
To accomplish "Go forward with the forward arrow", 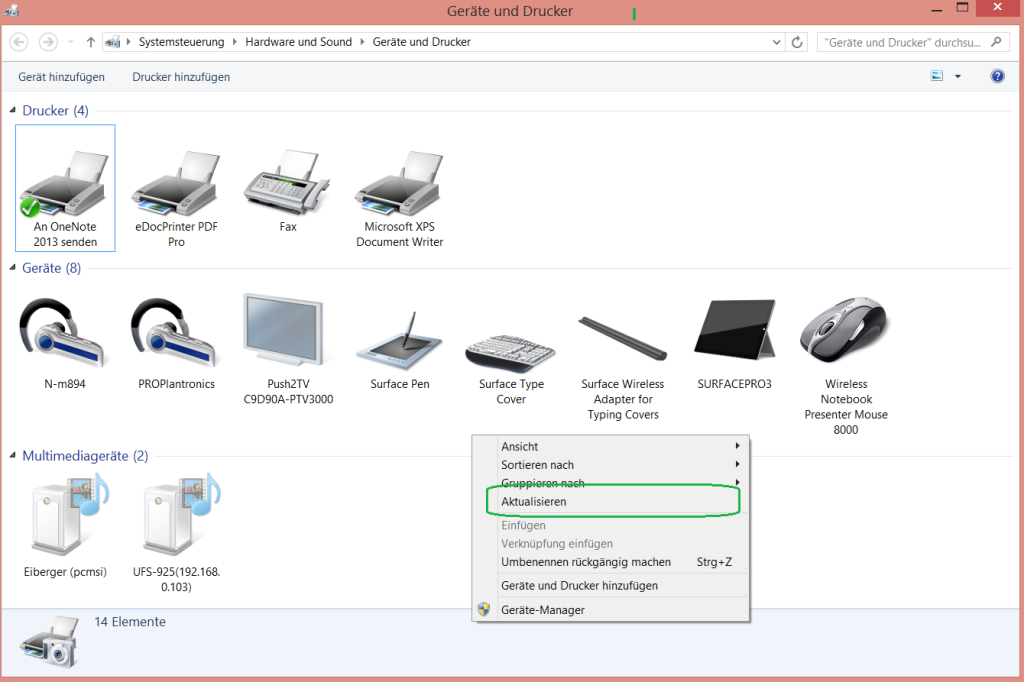I will click(x=48, y=42).
